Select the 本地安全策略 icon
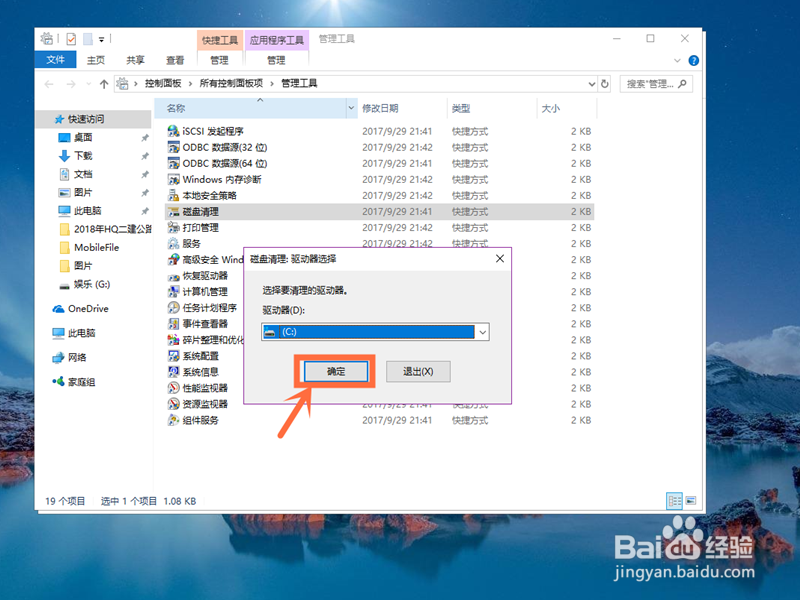This screenshot has width=800, height=600. click(173, 195)
